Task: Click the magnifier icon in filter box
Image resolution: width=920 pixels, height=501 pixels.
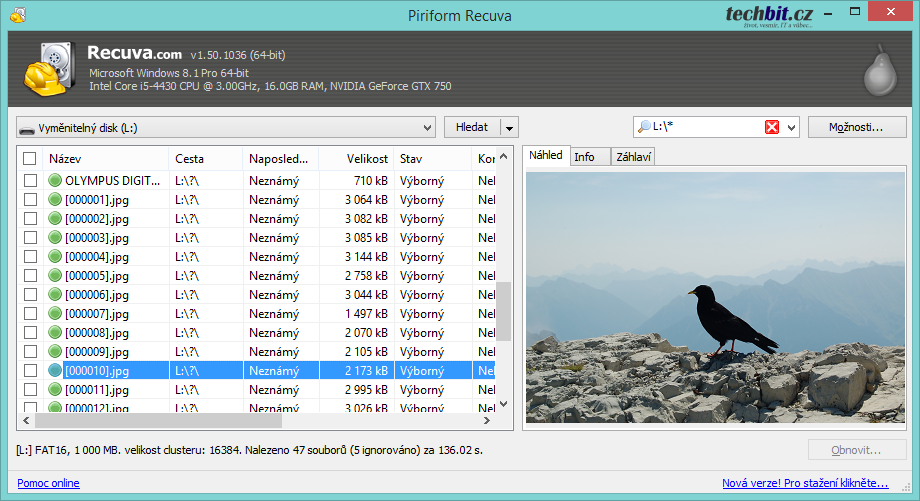Action: pyautogui.click(x=644, y=127)
